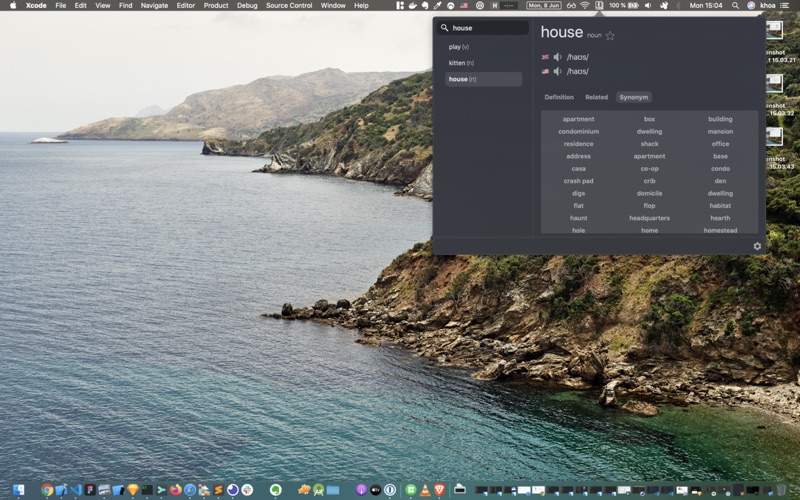Open the Apple menu
800x500 pixels.
(13, 6)
